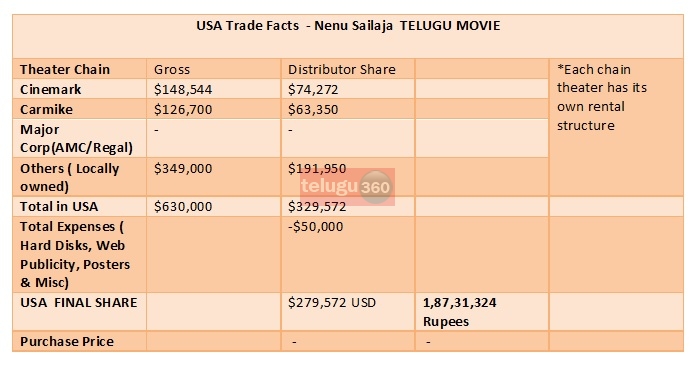Select the Total in USA label
The width and height of the screenshot is (695, 374).
[59, 206]
